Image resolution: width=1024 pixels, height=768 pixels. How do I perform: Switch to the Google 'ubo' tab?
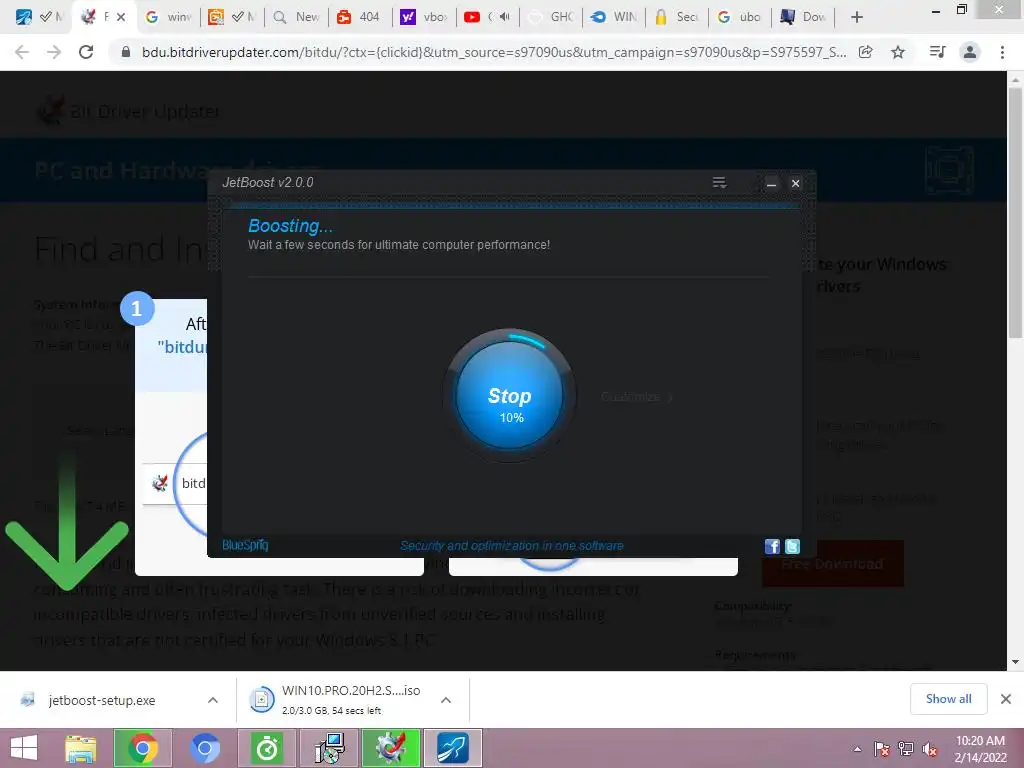[x=740, y=17]
